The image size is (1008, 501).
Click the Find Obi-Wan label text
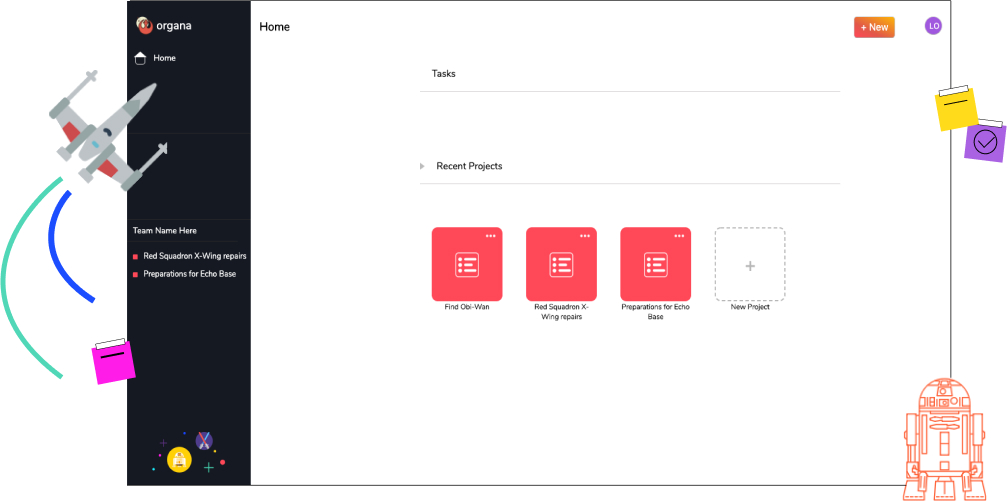(467, 307)
